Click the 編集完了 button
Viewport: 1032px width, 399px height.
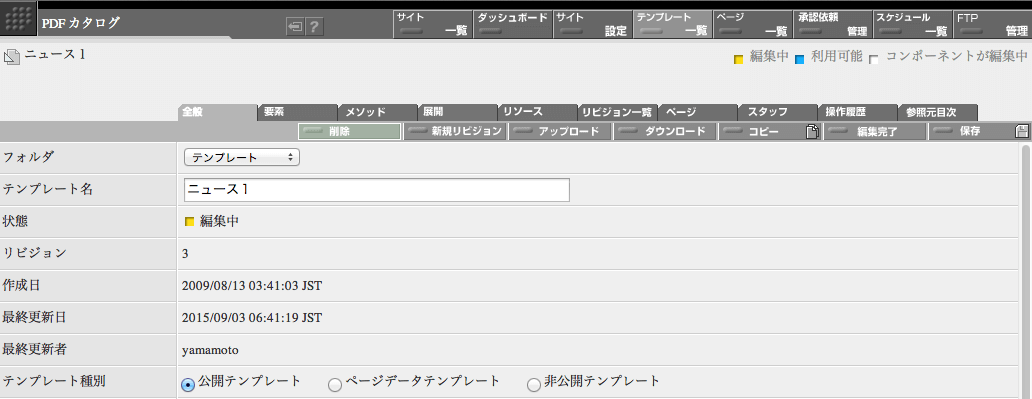tap(875, 132)
